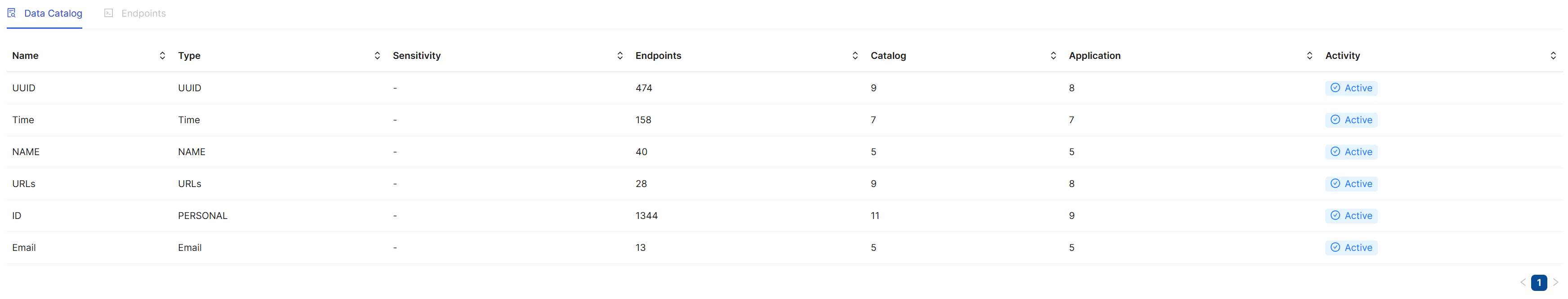Click Active badge in UUID row

(x=1351, y=88)
